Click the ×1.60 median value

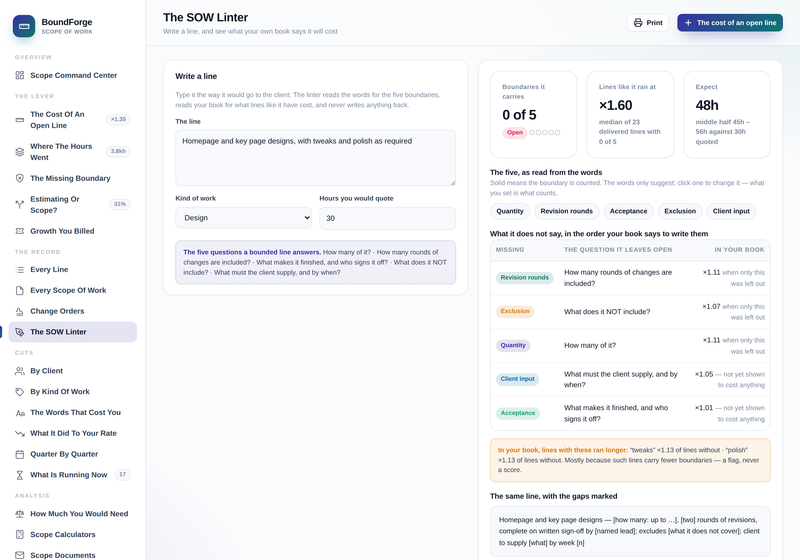point(615,106)
